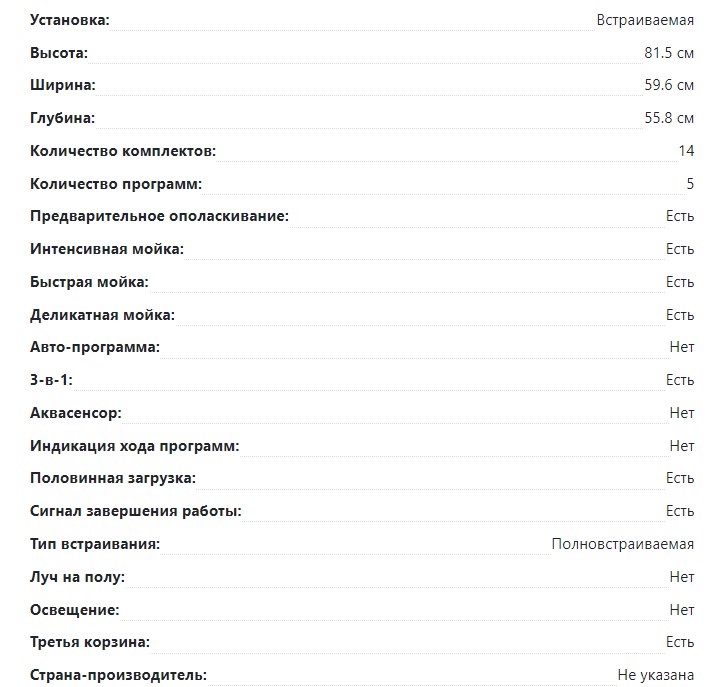
Task: Click the "Ширина:" label
Action: pyautogui.click(x=63, y=85)
